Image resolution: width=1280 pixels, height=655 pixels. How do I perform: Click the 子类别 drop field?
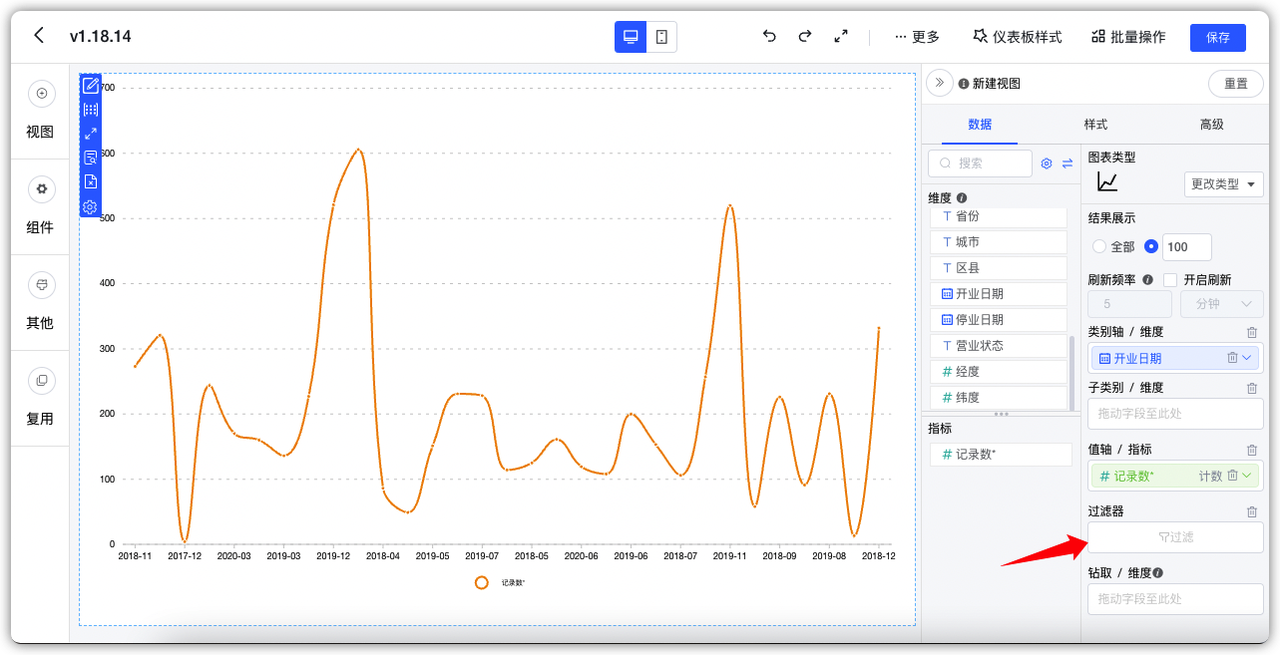coord(1176,413)
